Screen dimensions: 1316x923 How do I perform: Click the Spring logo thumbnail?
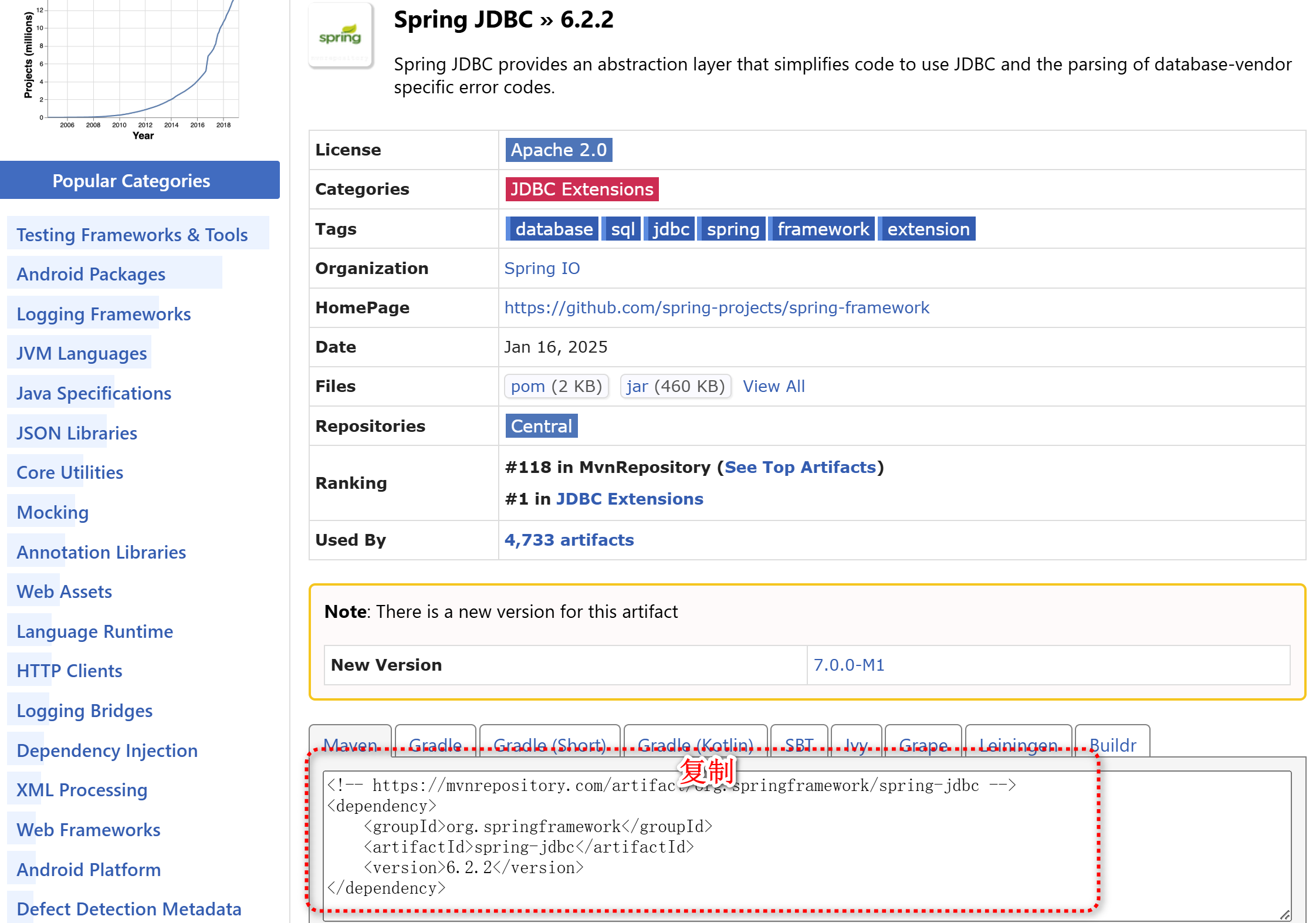[x=340, y=36]
